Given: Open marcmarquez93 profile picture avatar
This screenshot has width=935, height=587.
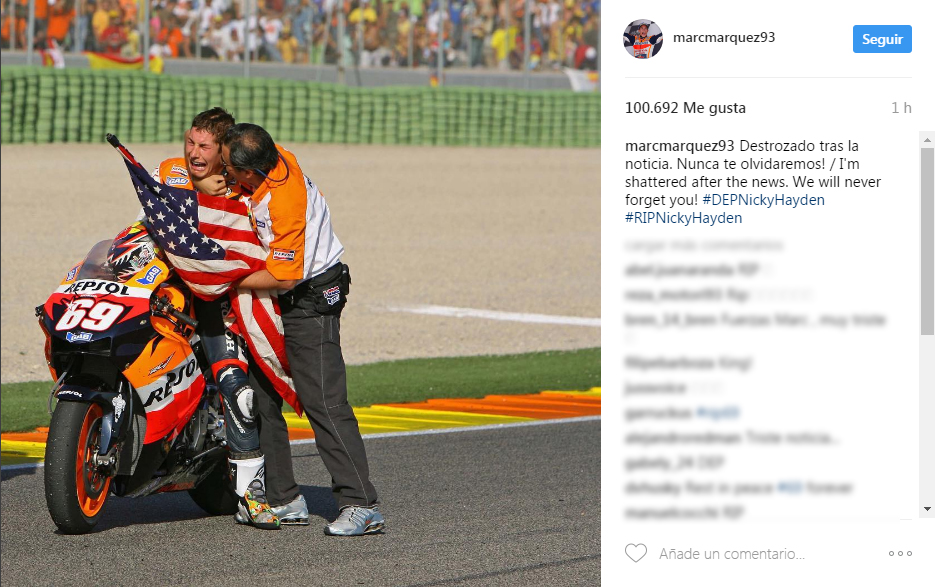Looking at the screenshot, I should tap(643, 39).
